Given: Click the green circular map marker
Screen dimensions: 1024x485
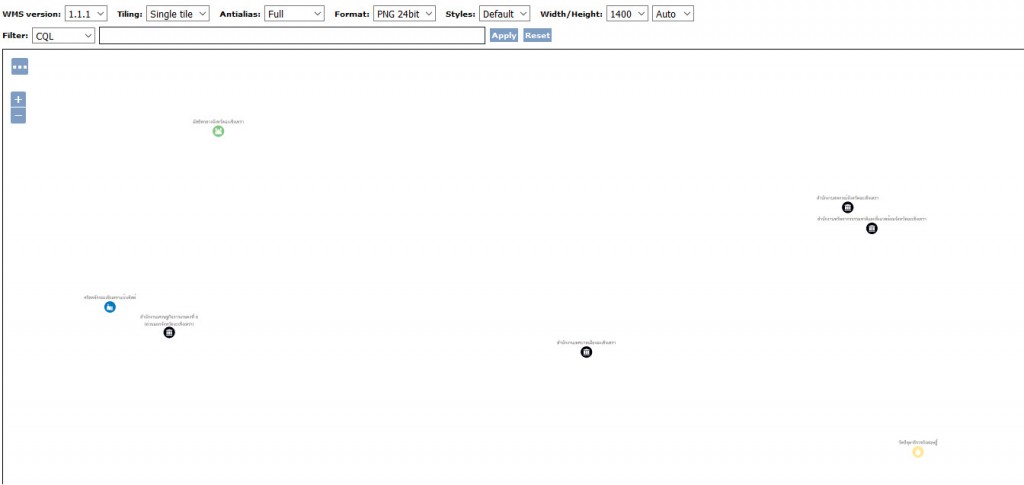Looking at the screenshot, I should 218,131.
